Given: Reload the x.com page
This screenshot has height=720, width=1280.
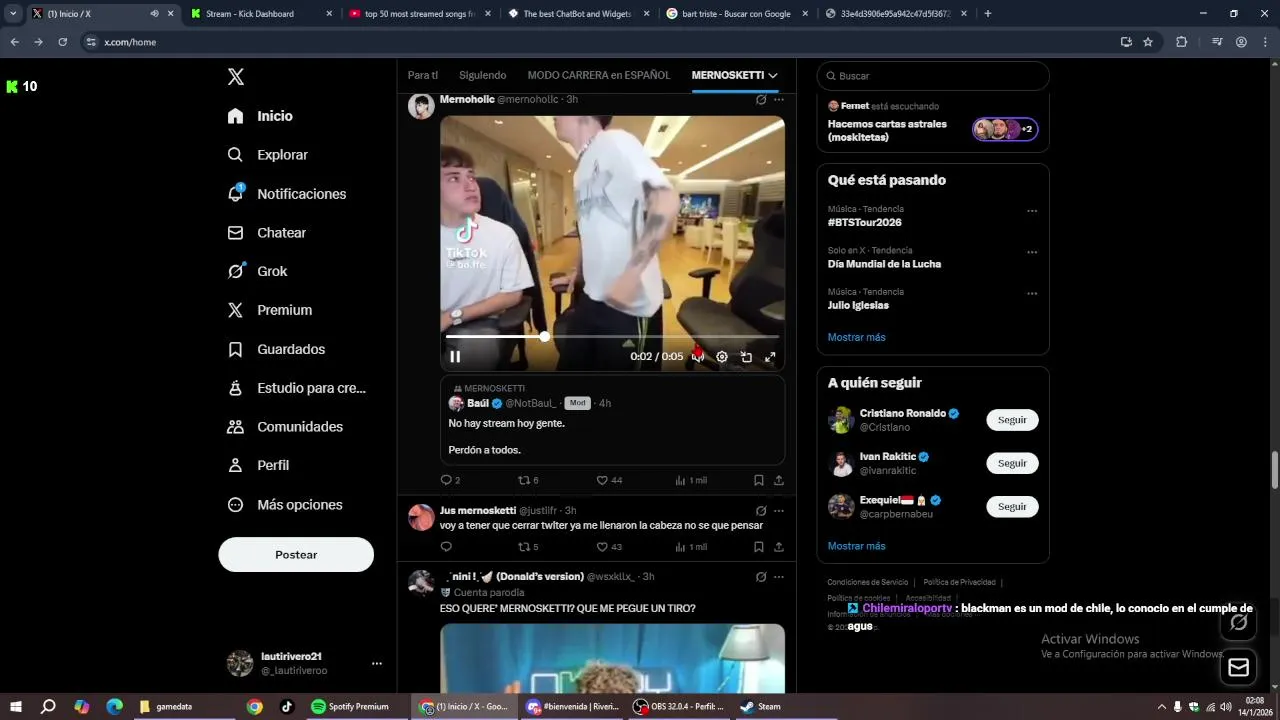Looking at the screenshot, I should [x=62, y=42].
